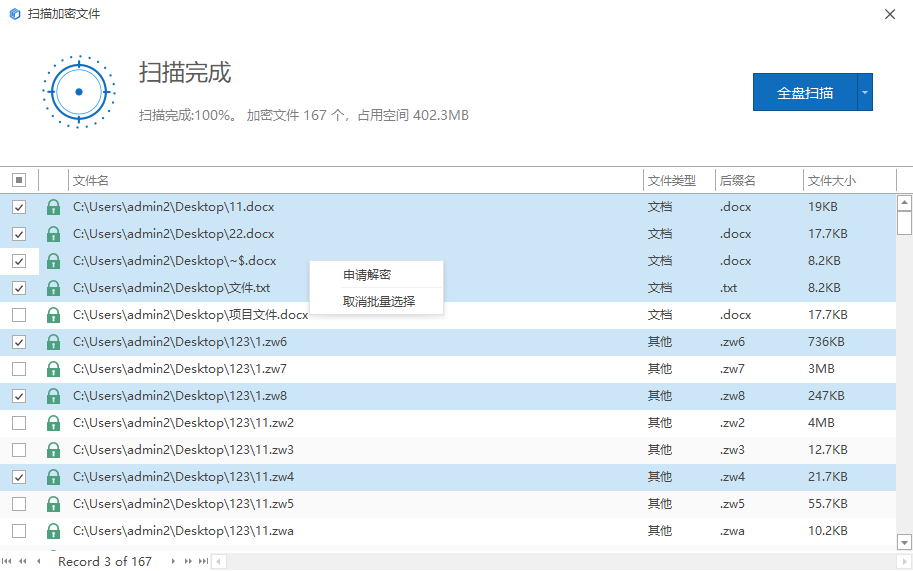Uncheck the 22.docx checkbox
913x571 pixels.
[x=19, y=234]
